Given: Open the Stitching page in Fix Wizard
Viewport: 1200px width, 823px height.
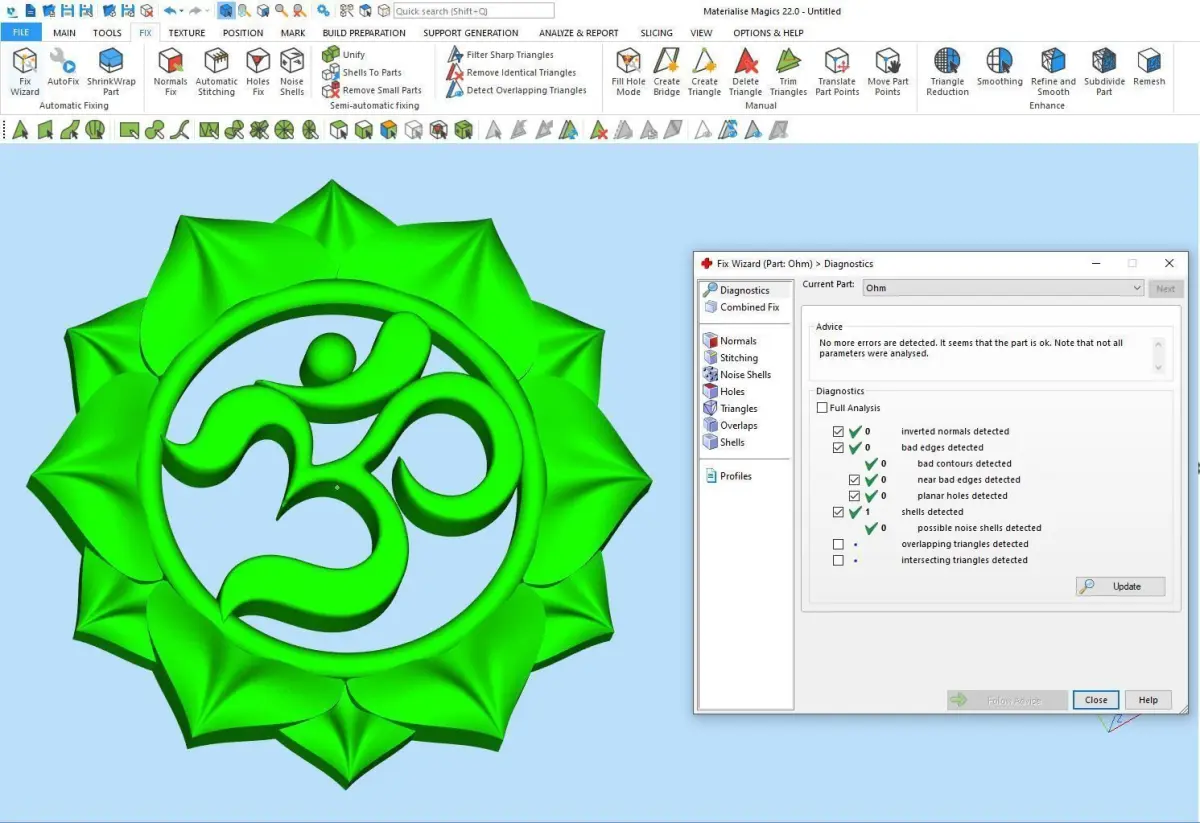Looking at the screenshot, I should pyautogui.click(x=730, y=358).
